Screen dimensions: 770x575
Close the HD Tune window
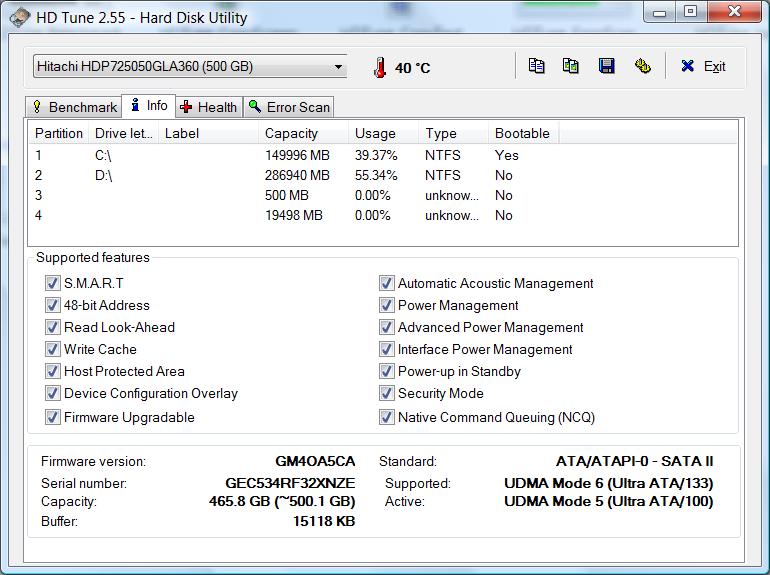tap(734, 11)
